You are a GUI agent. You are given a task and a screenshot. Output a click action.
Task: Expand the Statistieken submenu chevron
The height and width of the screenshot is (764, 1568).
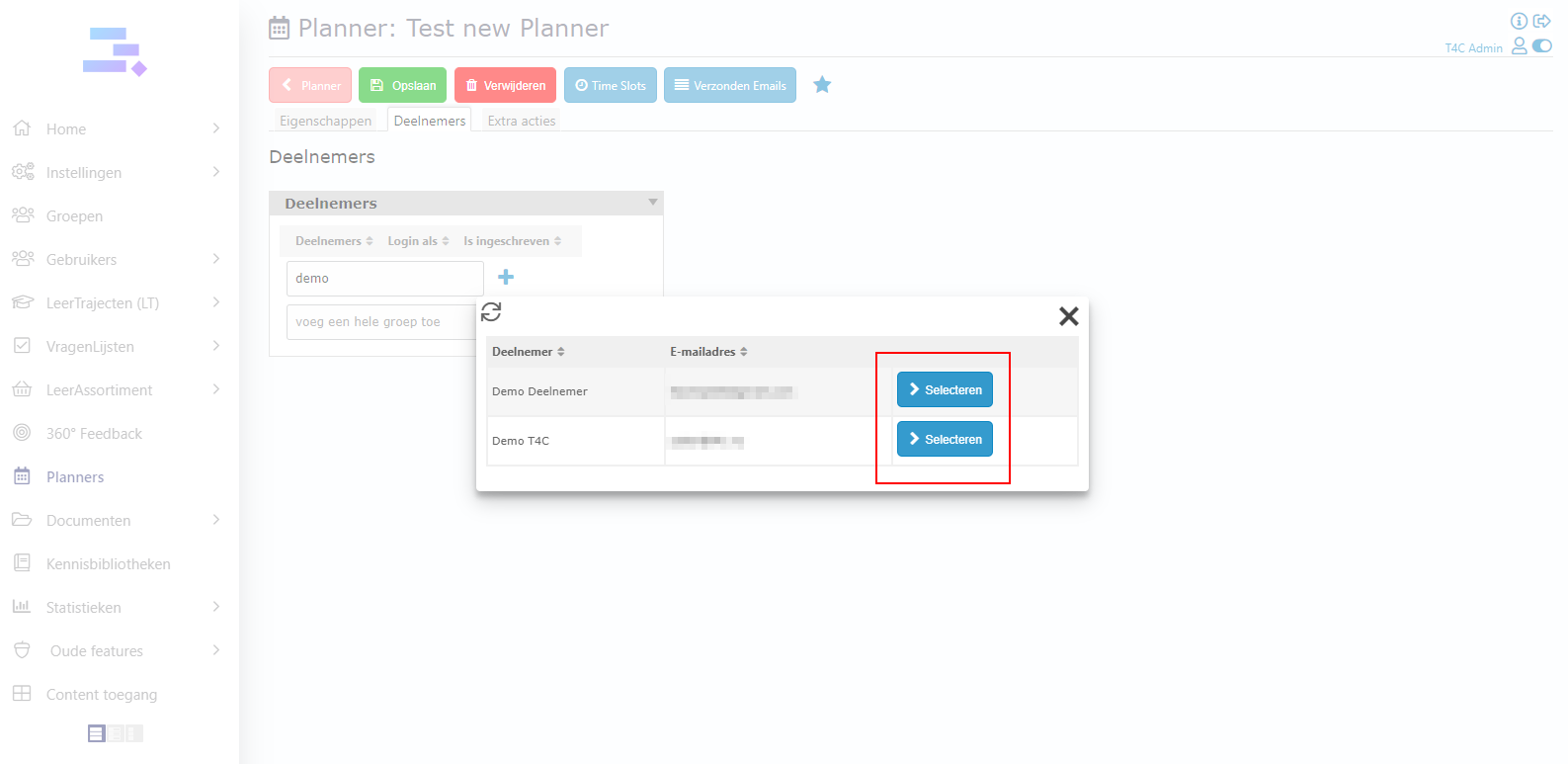click(216, 607)
